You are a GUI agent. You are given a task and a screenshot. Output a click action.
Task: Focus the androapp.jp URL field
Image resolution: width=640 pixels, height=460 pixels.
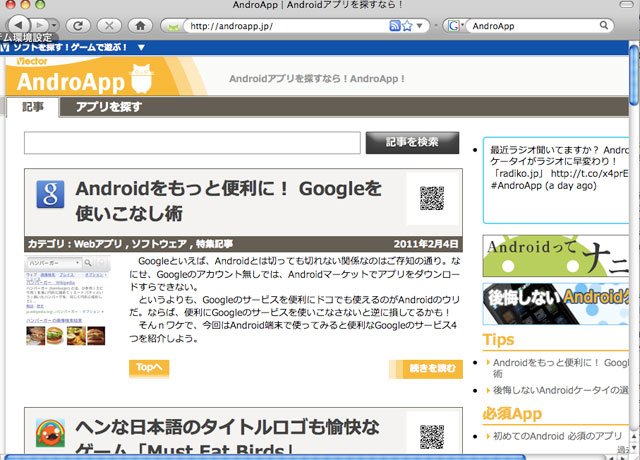point(286,26)
